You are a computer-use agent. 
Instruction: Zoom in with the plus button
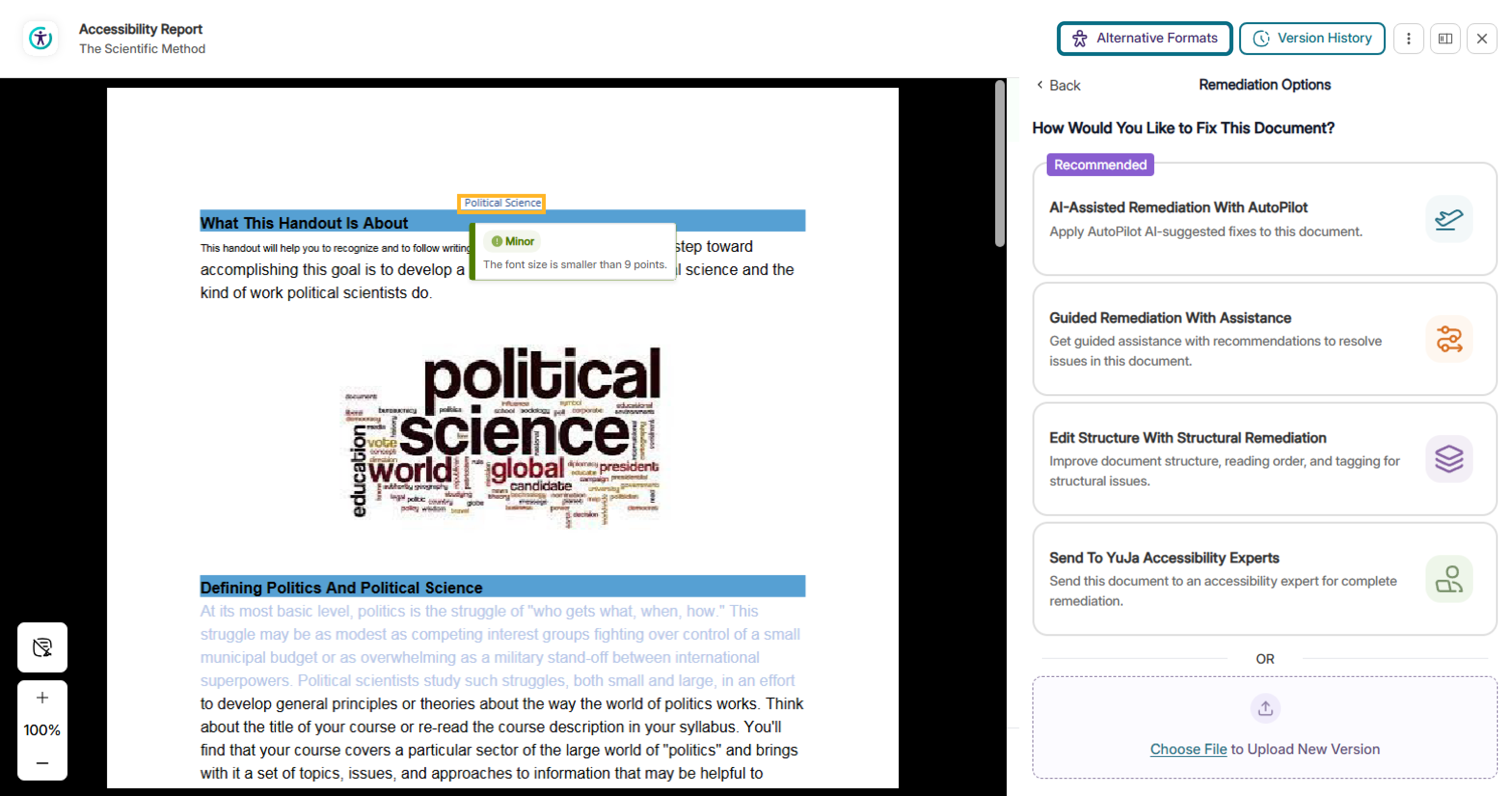click(x=42, y=698)
